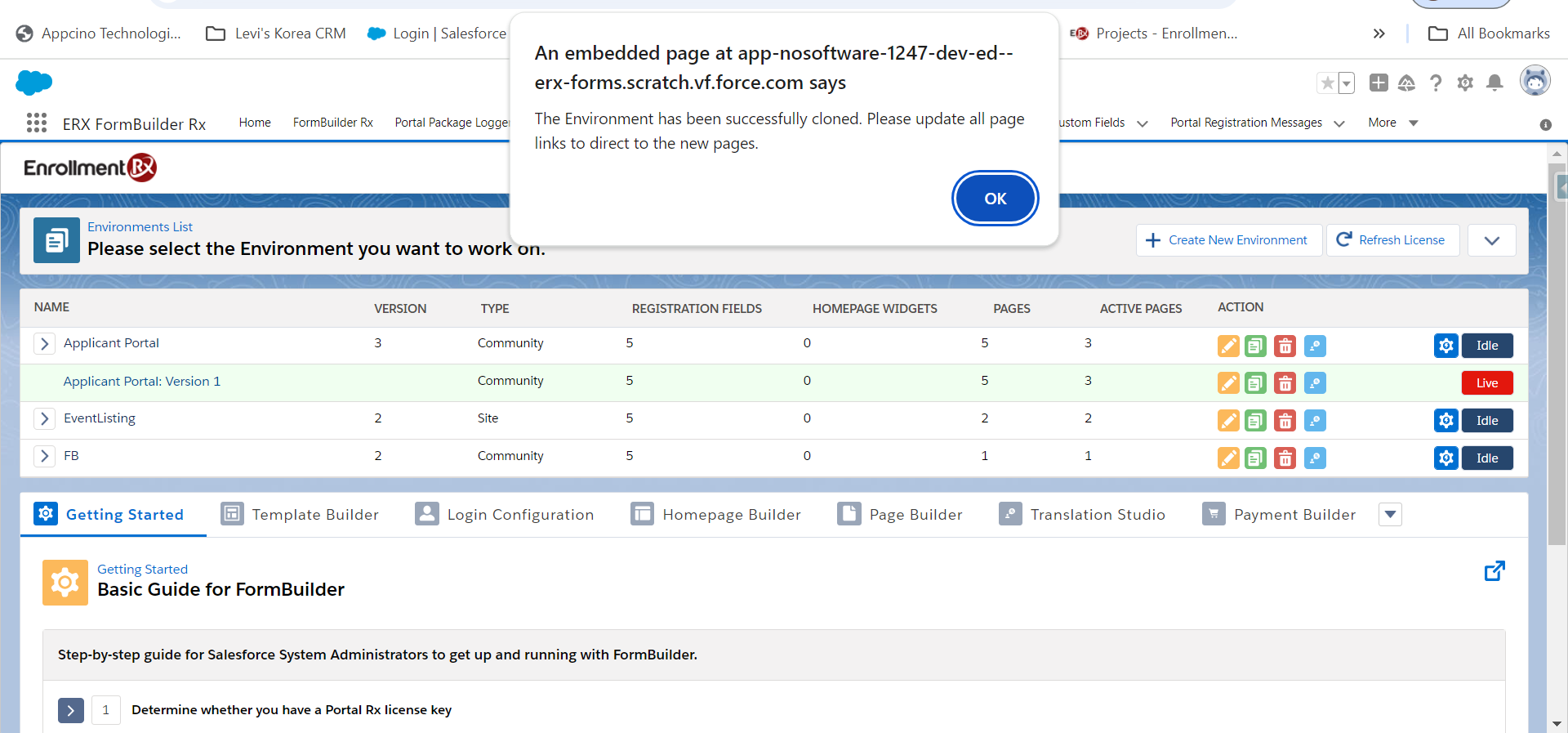
Task: Open the dropdown next to Refresh License
Action: (x=1491, y=240)
